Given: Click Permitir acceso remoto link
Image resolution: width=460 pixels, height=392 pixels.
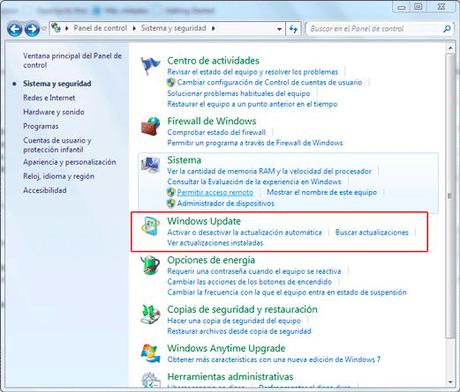Looking at the screenshot, I should click(x=215, y=192).
